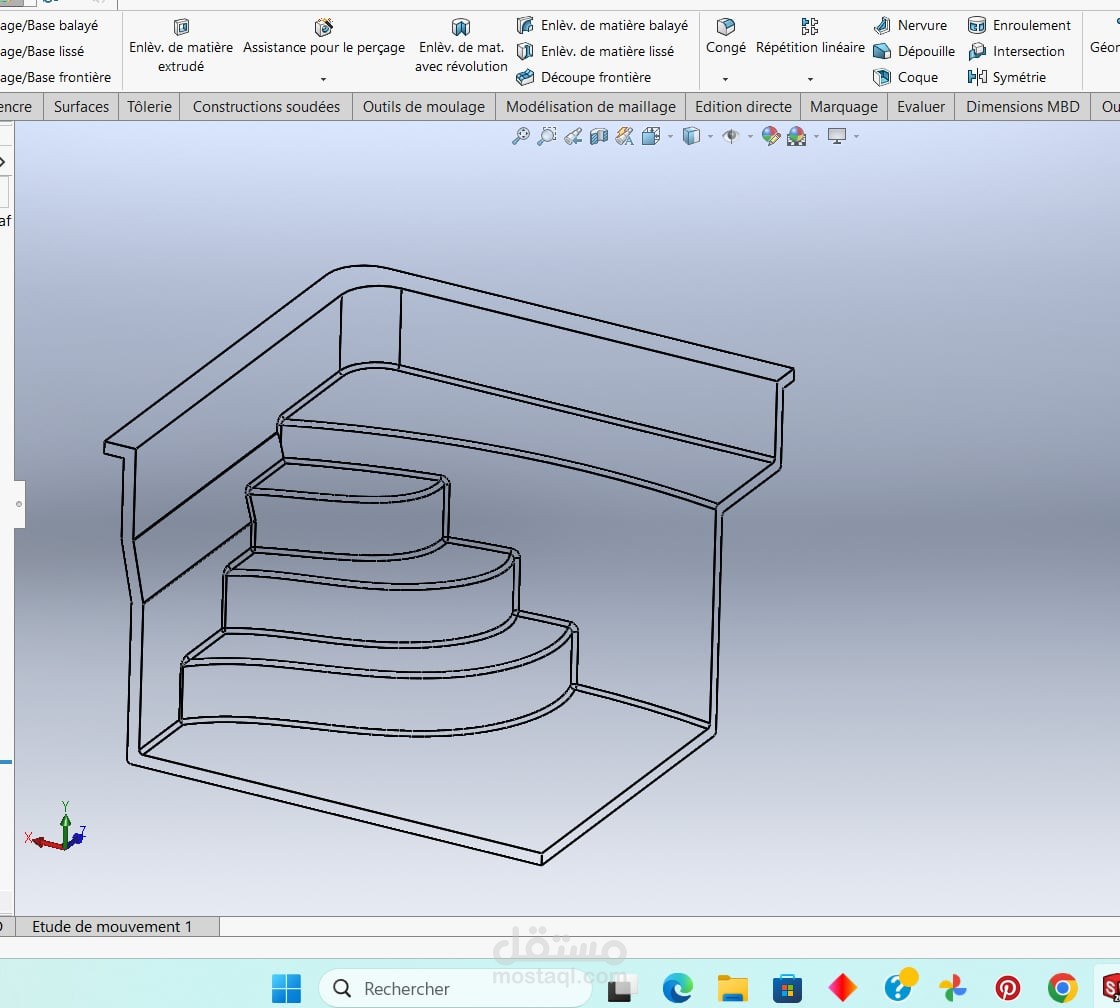Open the Etude de mouvement 1 tab
This screenshot has width=1120, height=1008.
pos(112,927)
